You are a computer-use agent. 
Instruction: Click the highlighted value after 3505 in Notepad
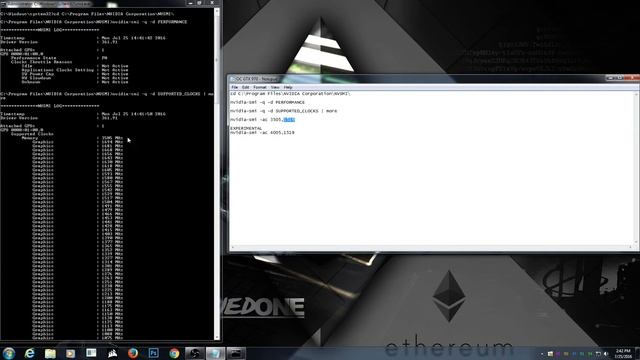(289, 120)
